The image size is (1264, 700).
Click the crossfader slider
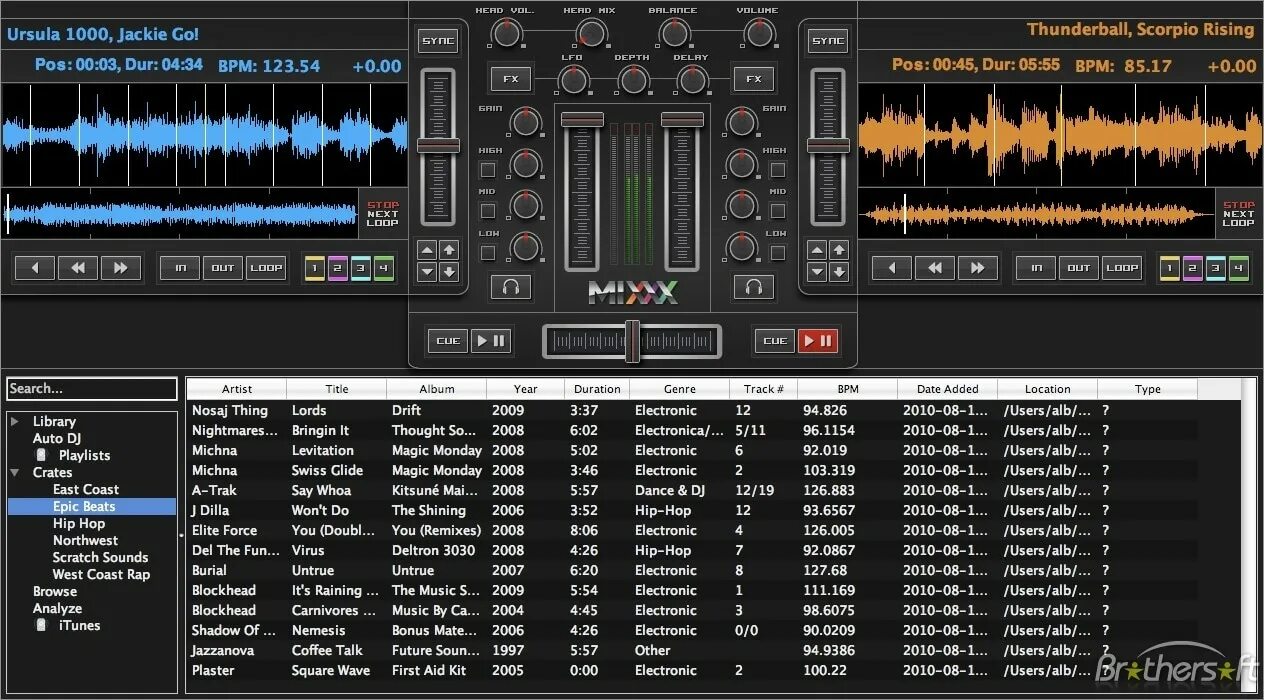tap(631, 341)
